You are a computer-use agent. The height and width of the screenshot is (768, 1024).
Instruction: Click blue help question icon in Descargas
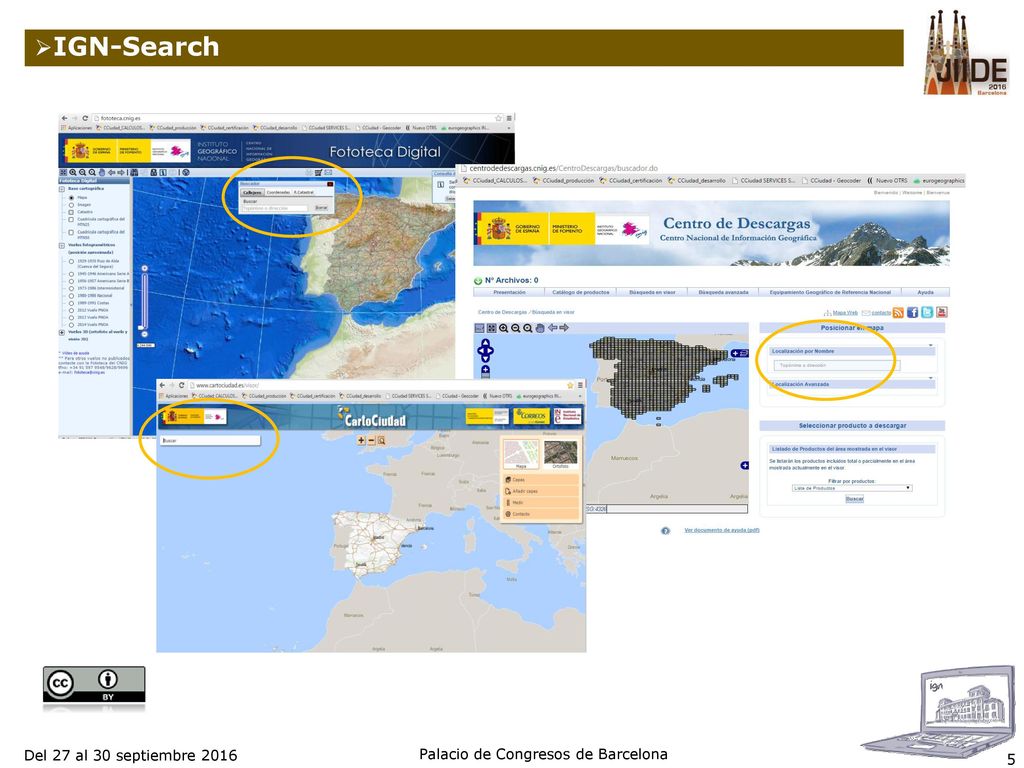tap(665, 531)
